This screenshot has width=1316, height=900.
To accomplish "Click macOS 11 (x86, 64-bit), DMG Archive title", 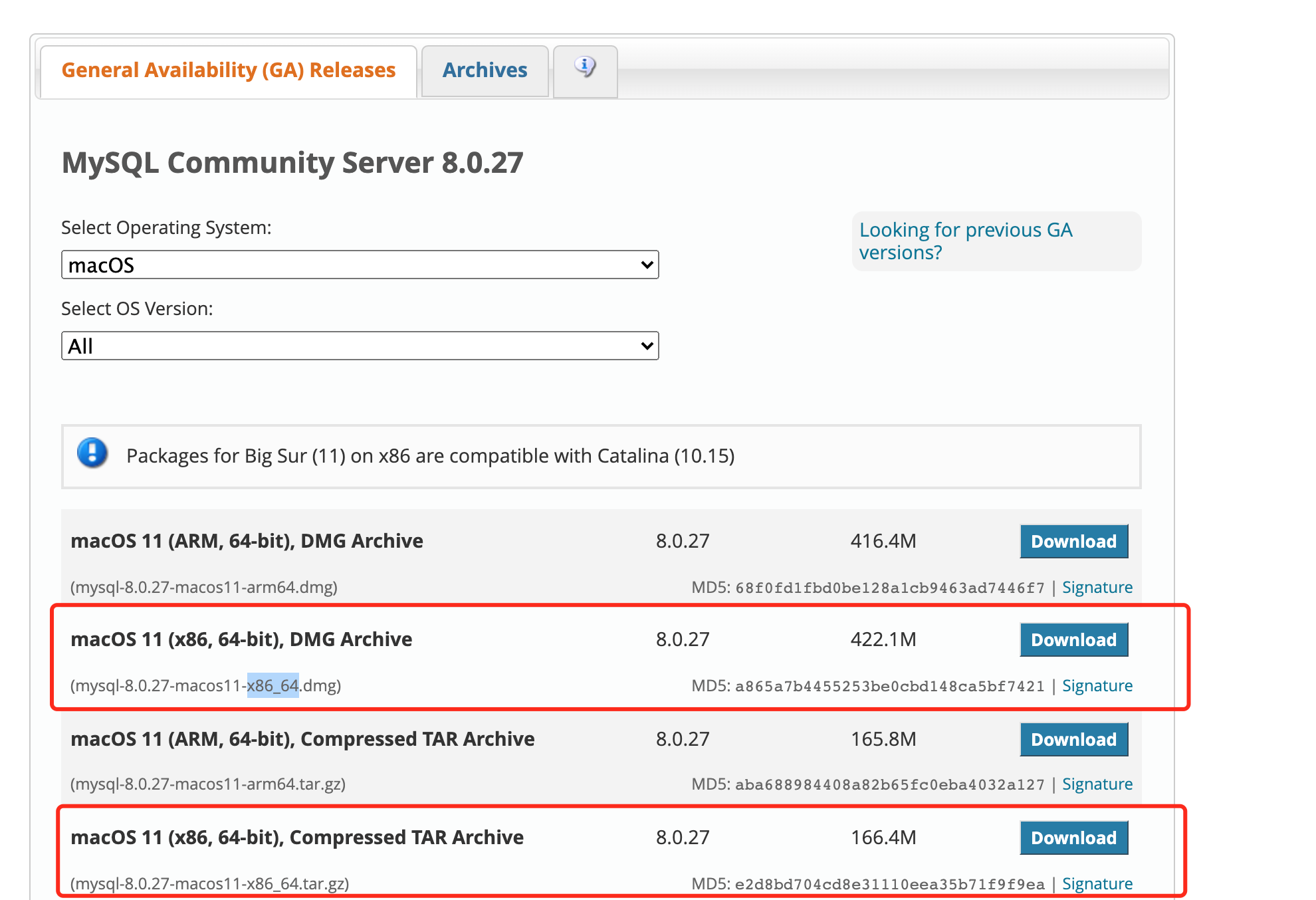I will point(241,639).
